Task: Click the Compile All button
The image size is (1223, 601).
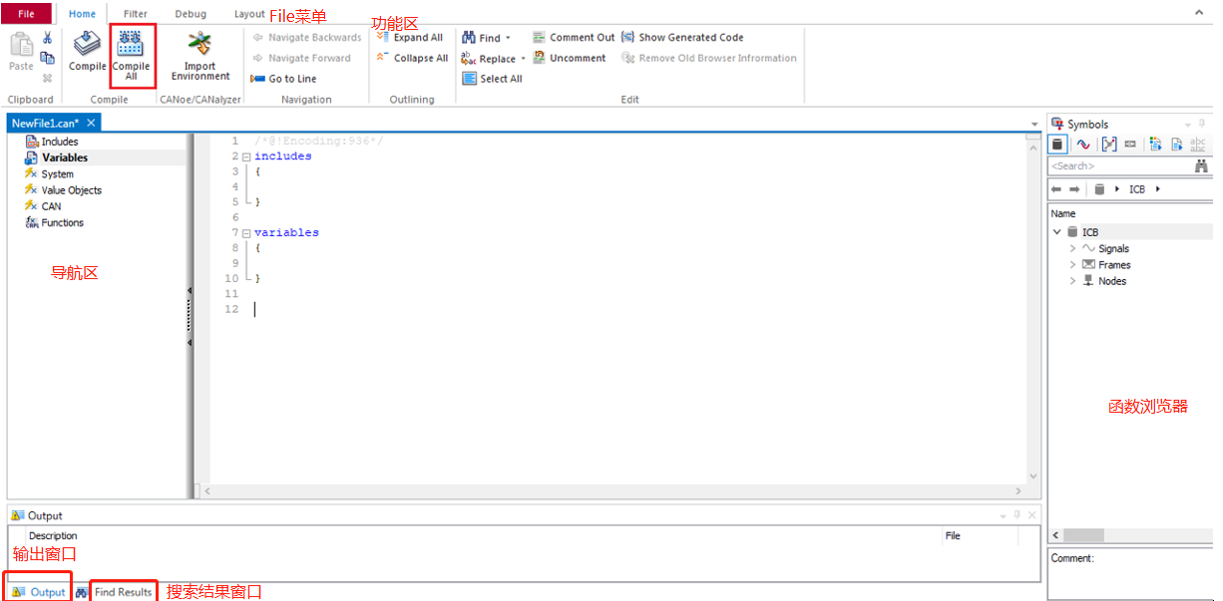Action: pyautogui.click(x=131, y=55)
